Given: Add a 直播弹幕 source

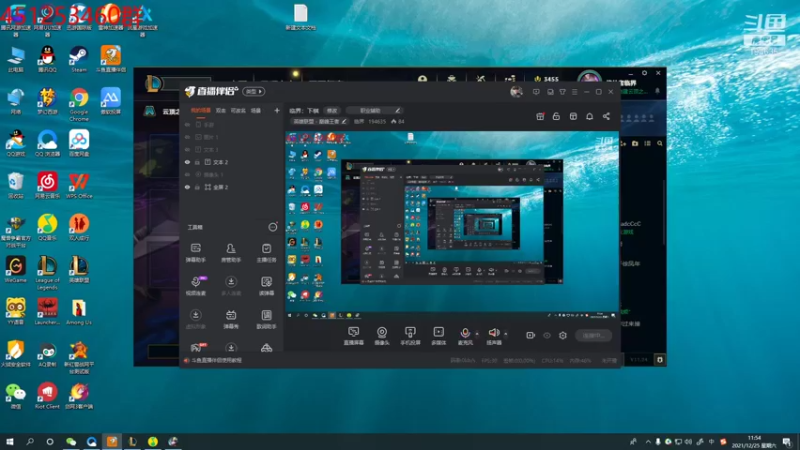Looking at the screenshot, I should 353,336.
